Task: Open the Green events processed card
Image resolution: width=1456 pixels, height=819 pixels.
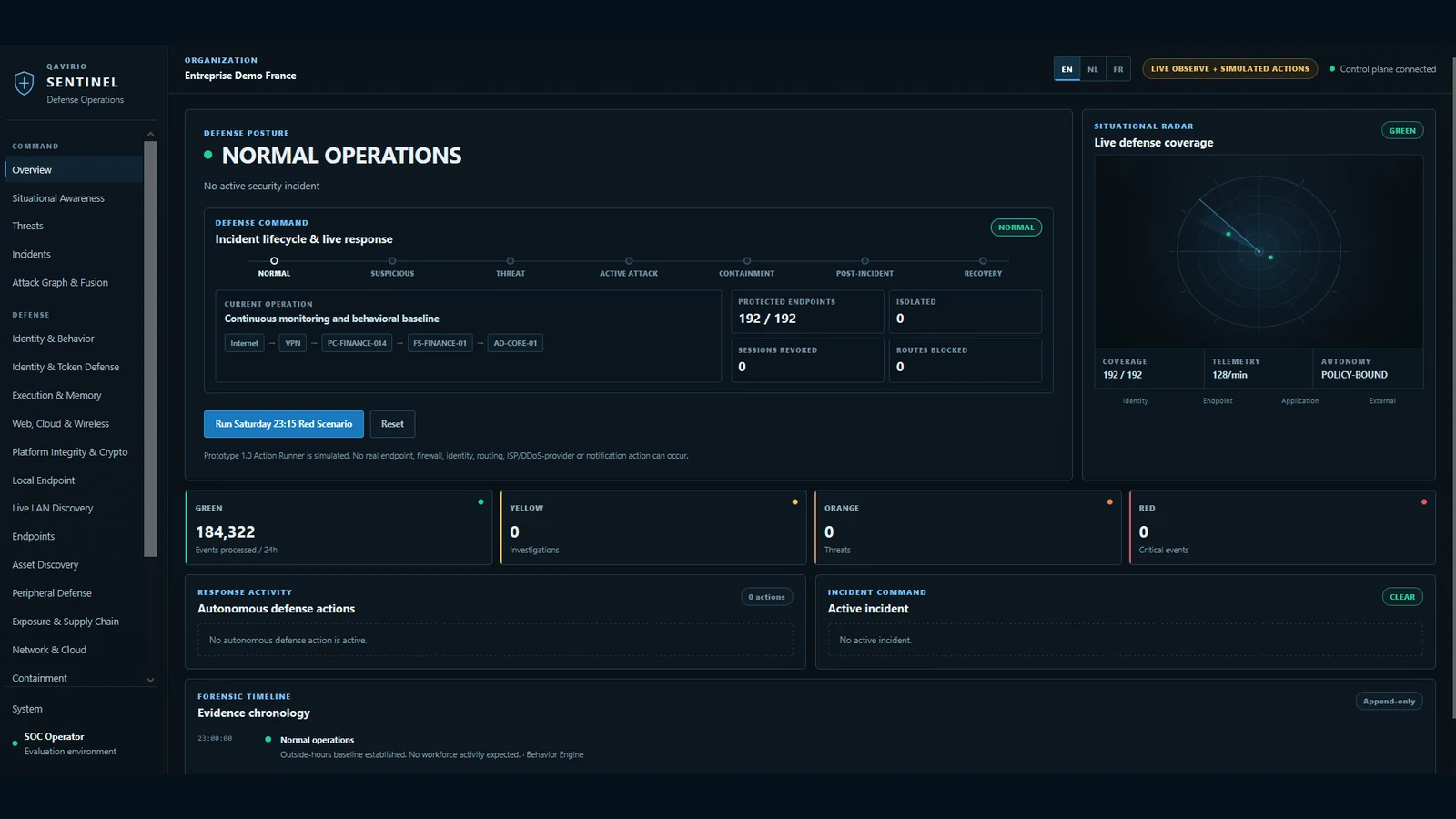Action: coord(339,528)
